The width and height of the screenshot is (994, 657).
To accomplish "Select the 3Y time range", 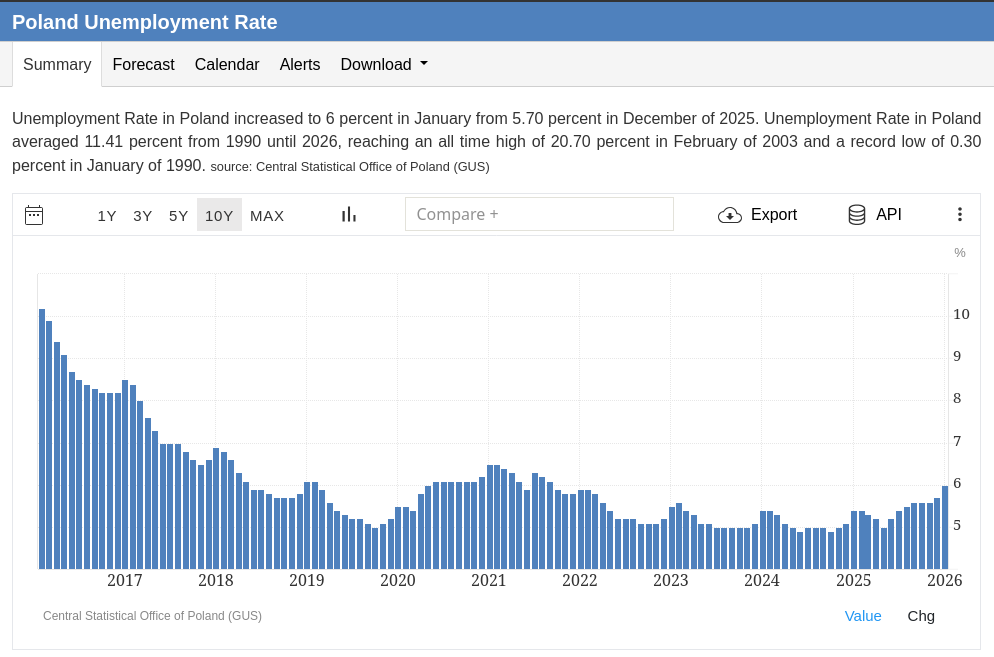I will coord(143,216).
